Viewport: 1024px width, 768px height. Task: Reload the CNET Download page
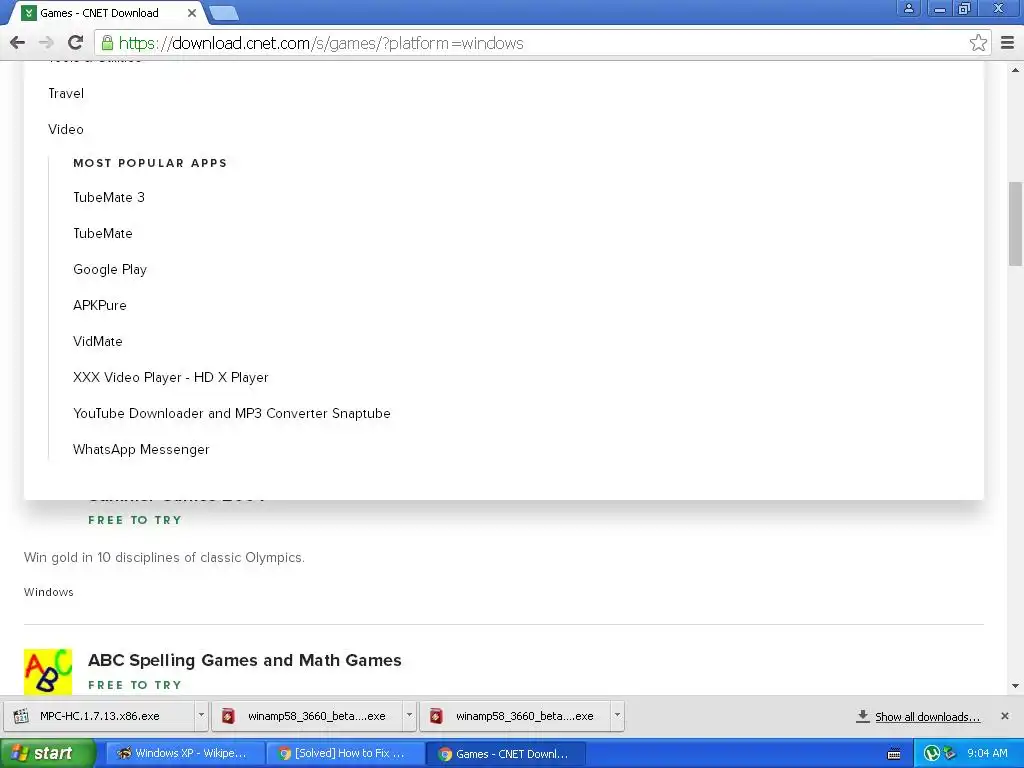(x=75, y=43)
